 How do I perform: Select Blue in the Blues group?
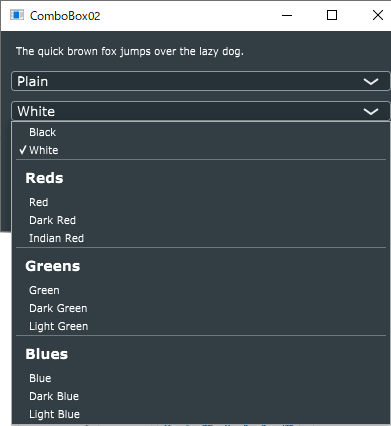[201, 378]
